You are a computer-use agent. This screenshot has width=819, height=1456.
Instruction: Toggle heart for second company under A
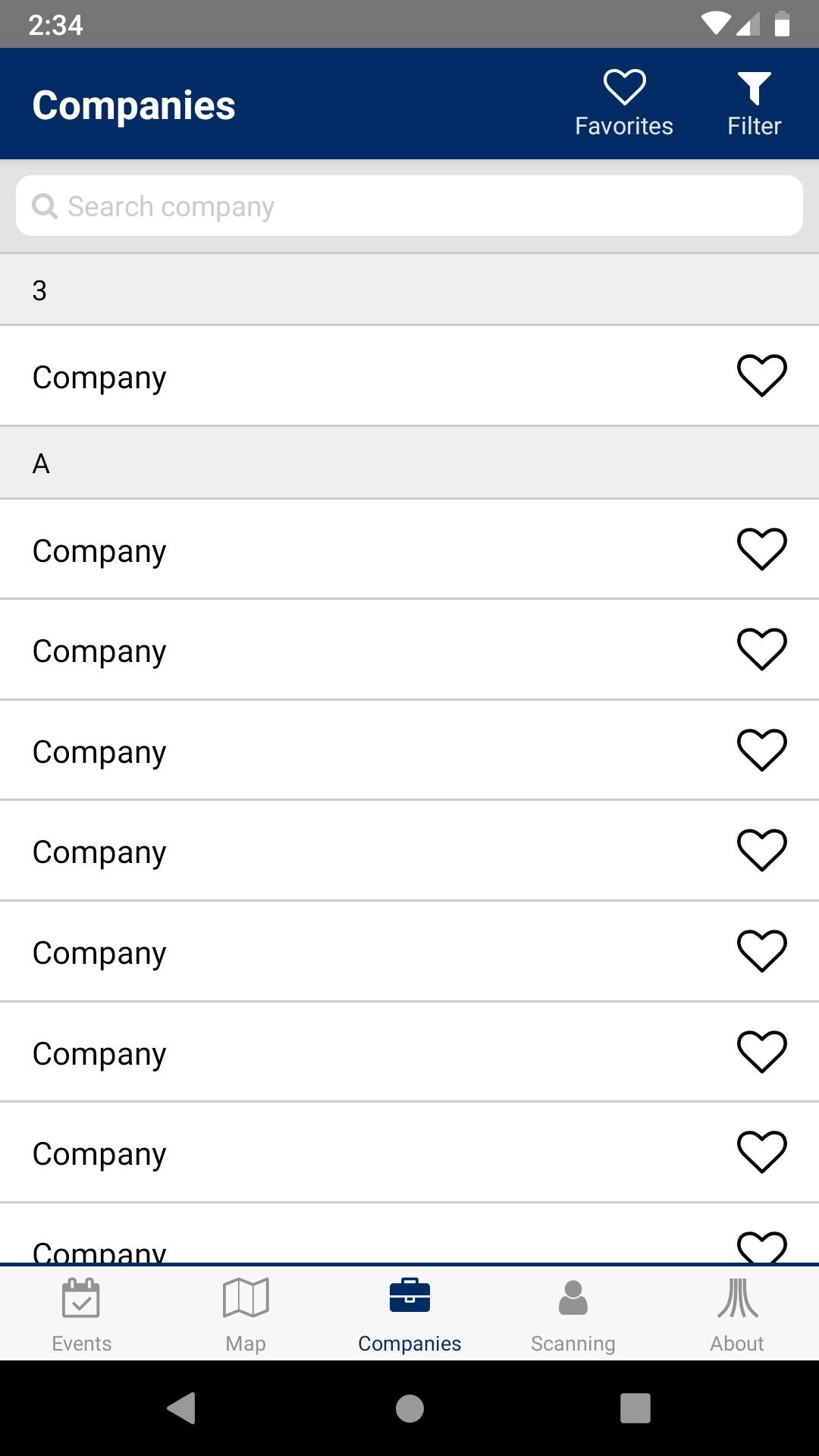click(x=761, y=649)
